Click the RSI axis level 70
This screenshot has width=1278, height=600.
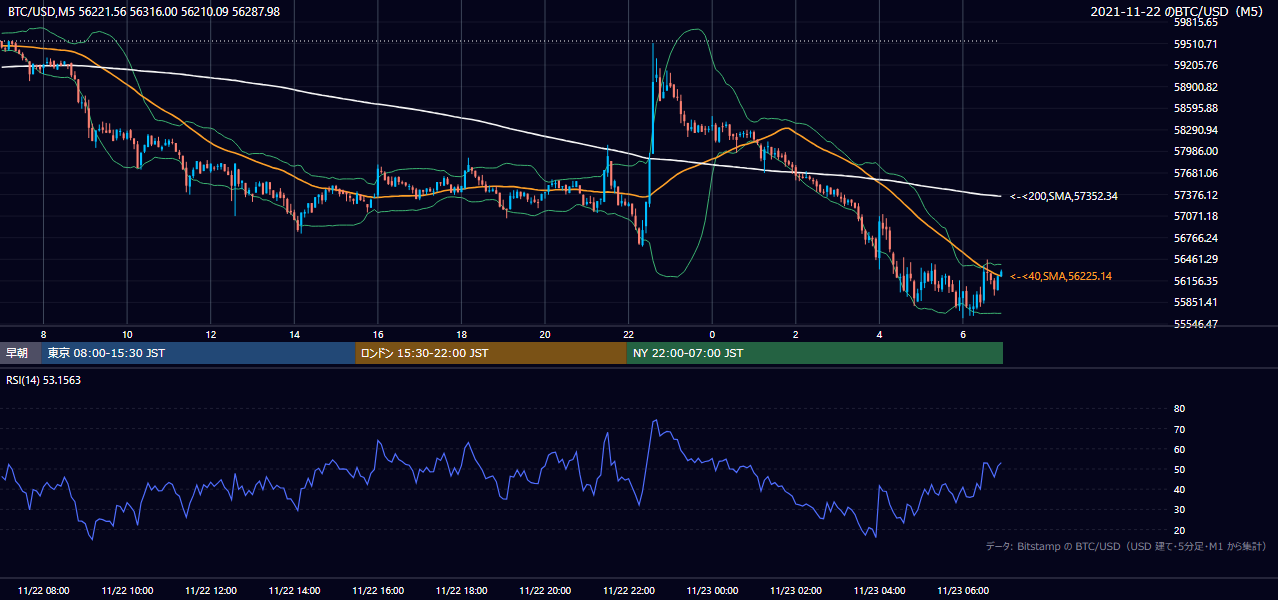click(1179, 429)
